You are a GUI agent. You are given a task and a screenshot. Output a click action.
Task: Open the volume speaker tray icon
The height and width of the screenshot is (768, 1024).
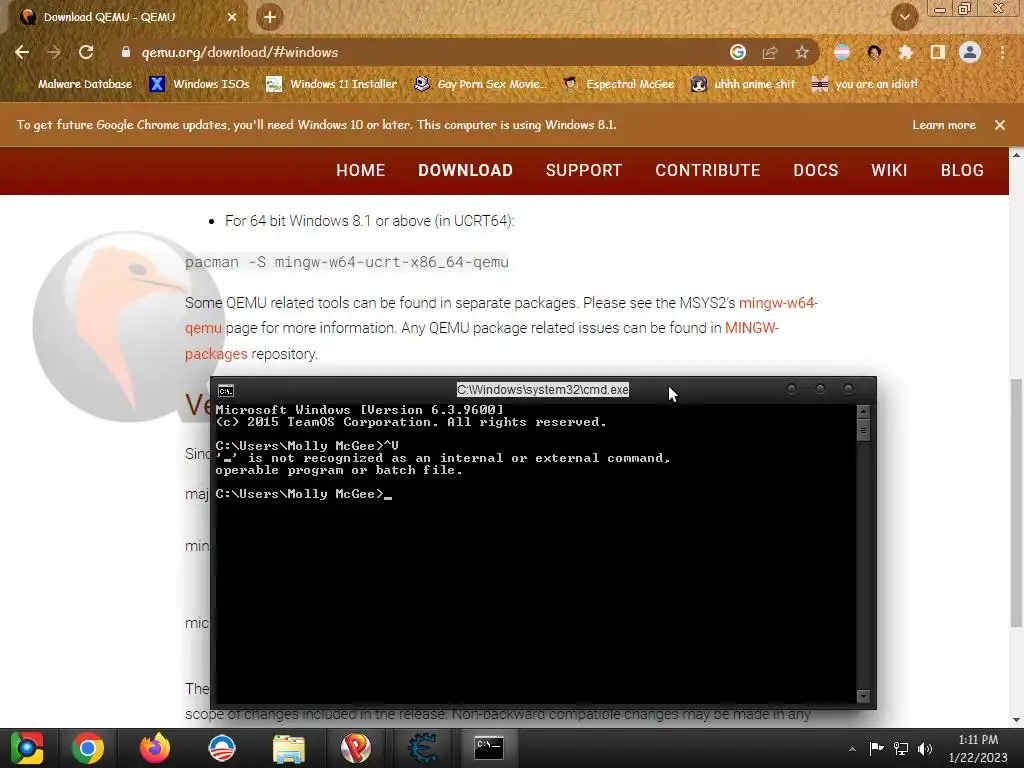(925, 748)
